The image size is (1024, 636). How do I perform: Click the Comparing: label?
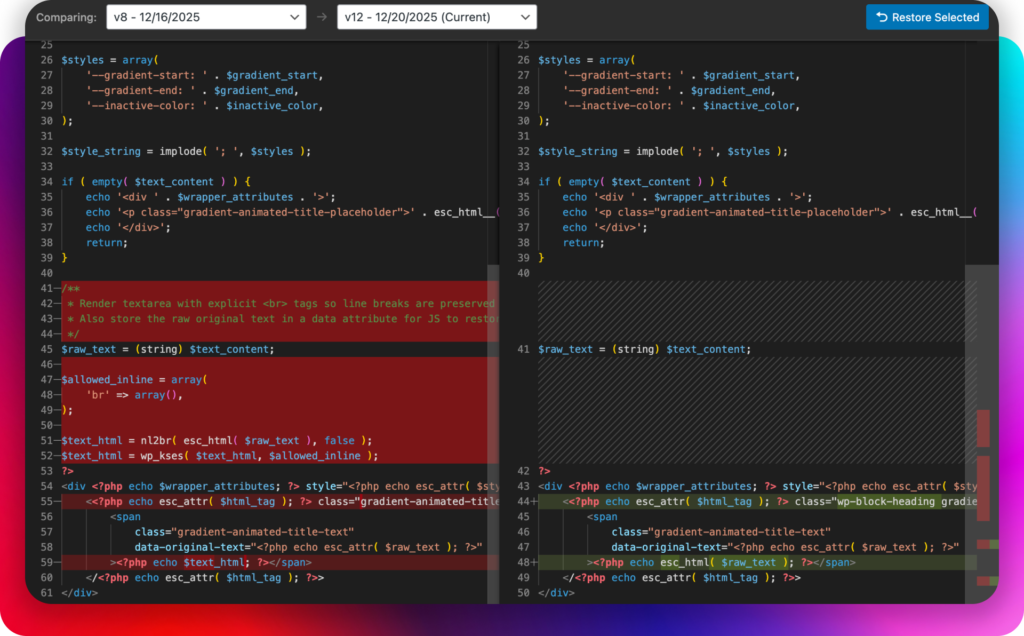66,17
